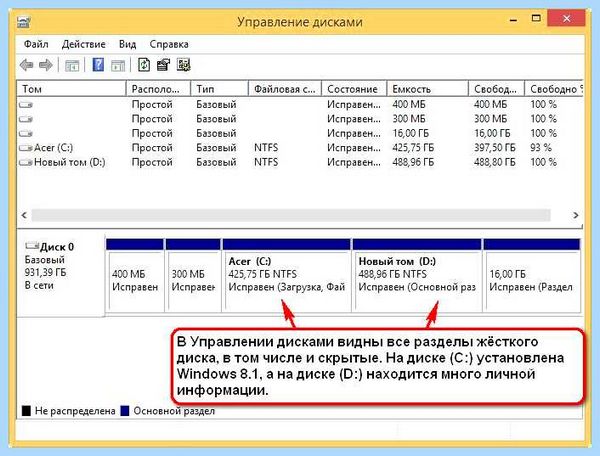
Task: Select the Новый том (D:) row in the list
Action: pos(300,162)
